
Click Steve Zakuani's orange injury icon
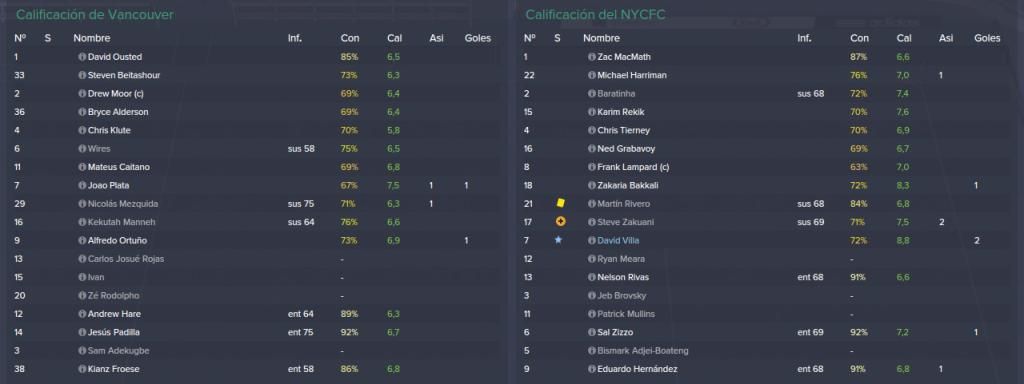pyautogui.click(x=560, y=222)
